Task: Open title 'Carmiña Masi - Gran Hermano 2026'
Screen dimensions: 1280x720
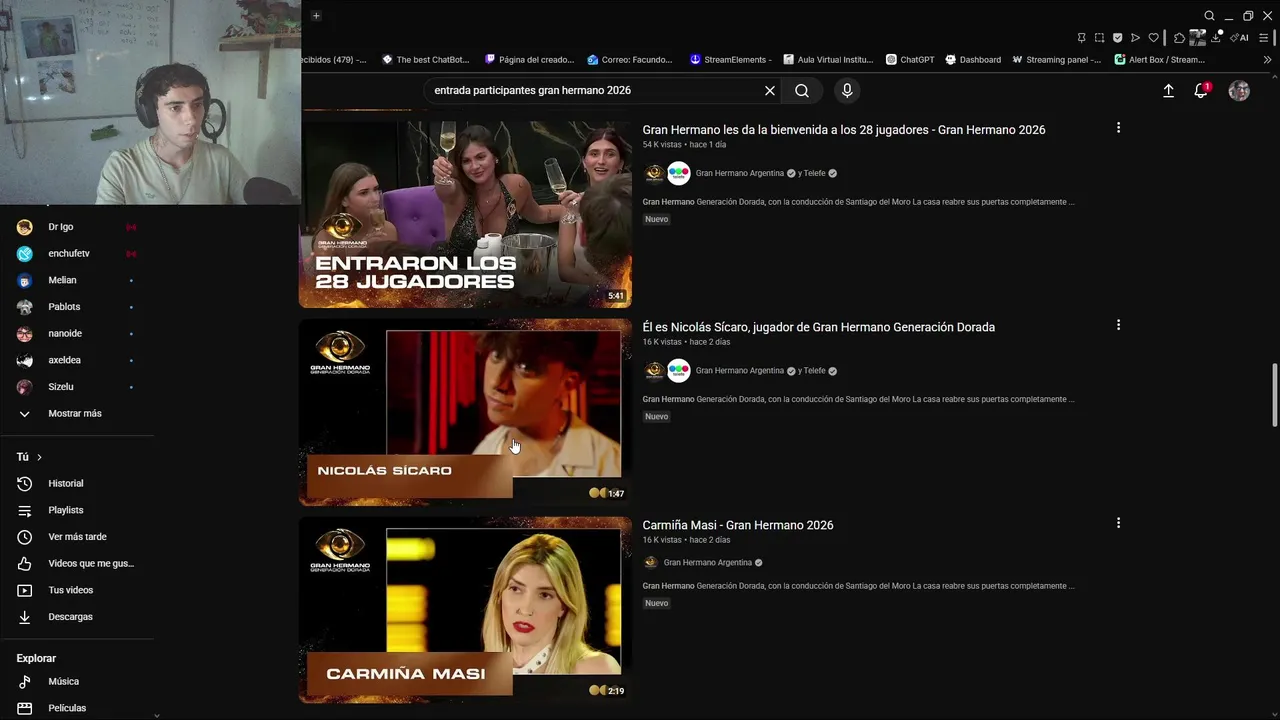Action: point(738,525)
